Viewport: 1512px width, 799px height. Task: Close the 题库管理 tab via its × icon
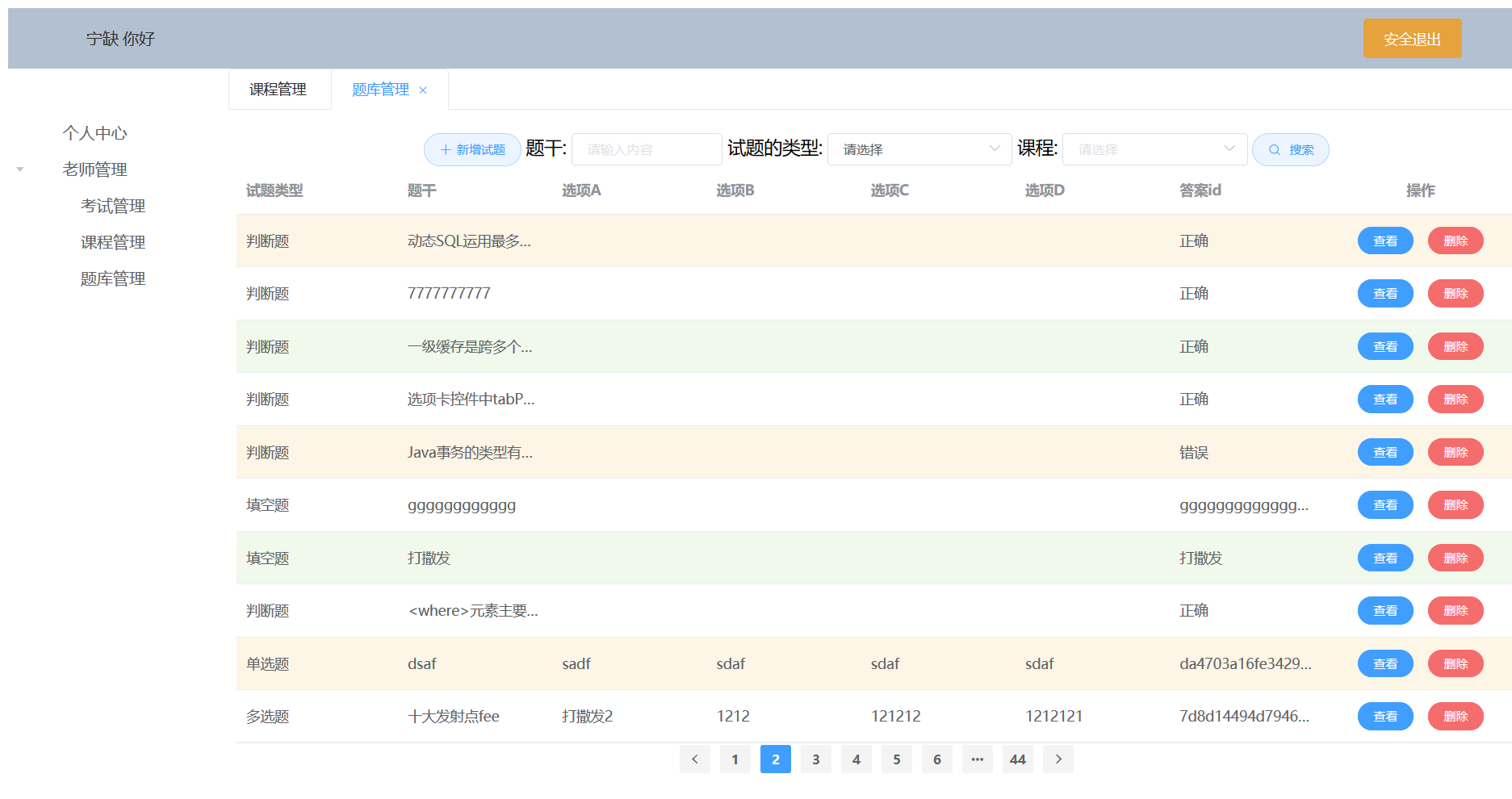(423, 90)
